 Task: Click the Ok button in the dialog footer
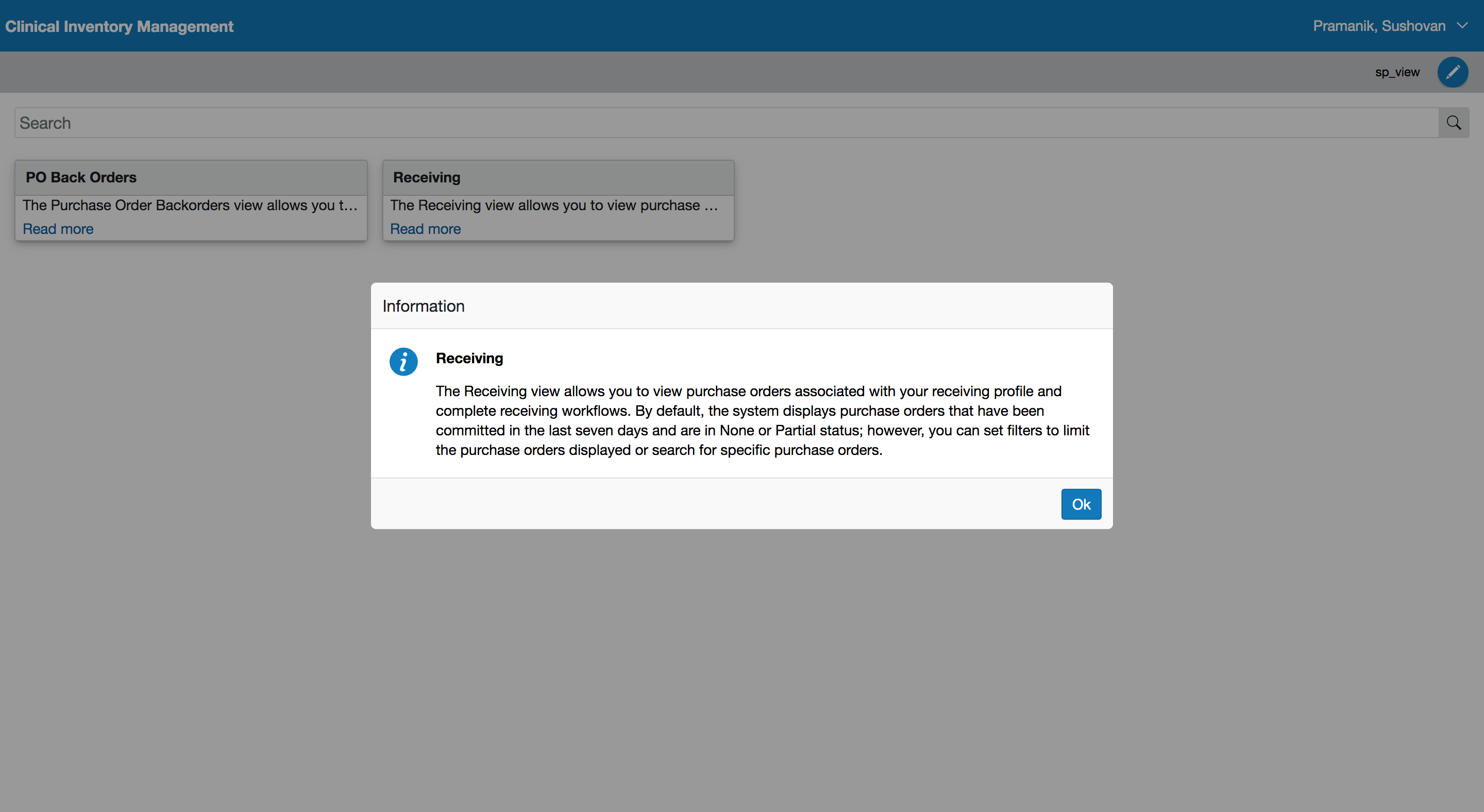point(1081,504)
